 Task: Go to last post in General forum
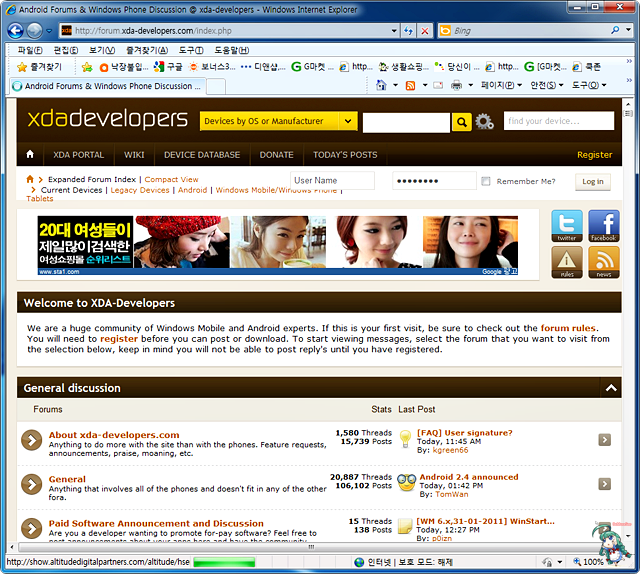[x=604, y=483]
